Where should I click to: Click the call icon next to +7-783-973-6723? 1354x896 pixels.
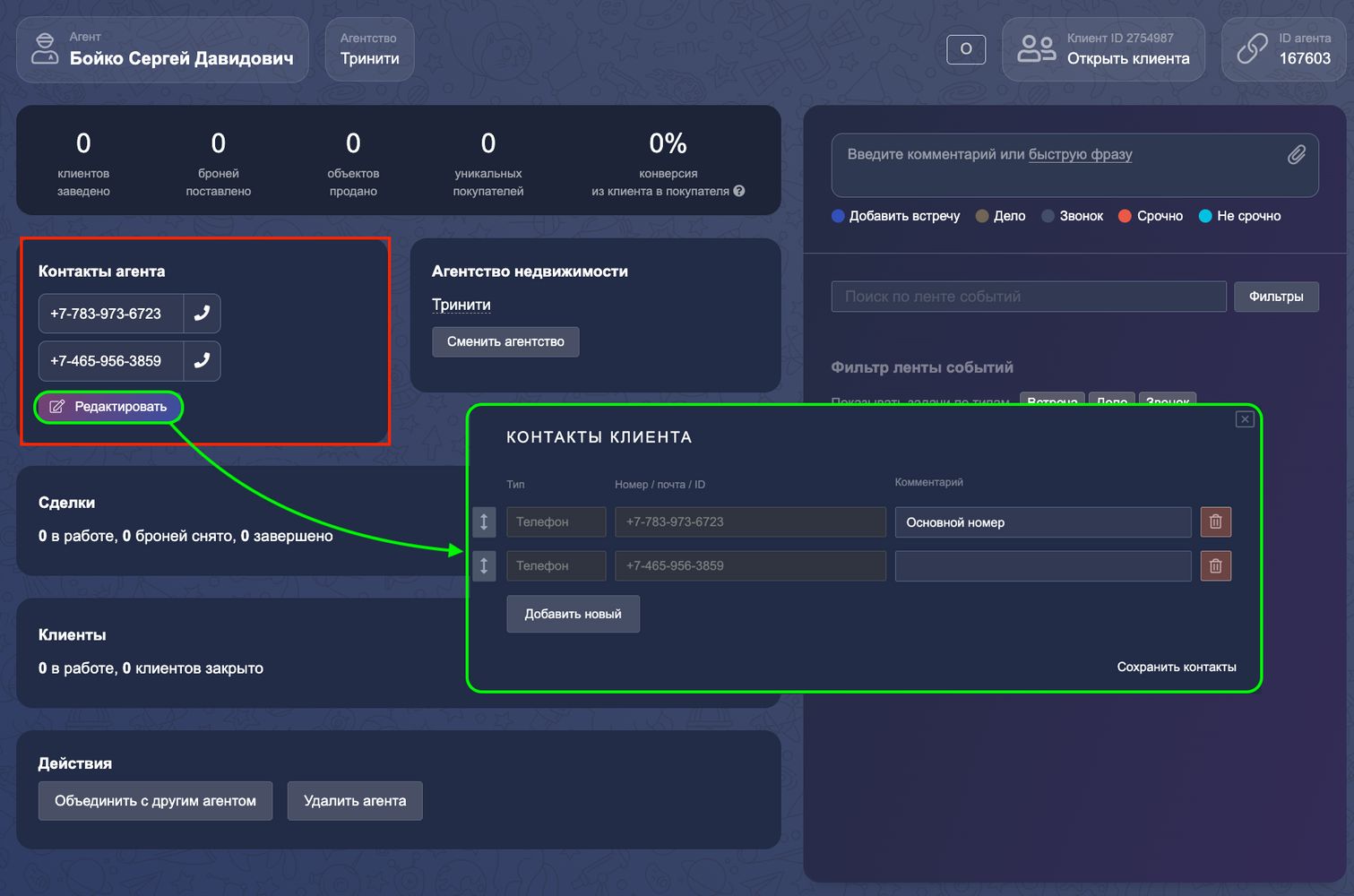tap(202, 314)
